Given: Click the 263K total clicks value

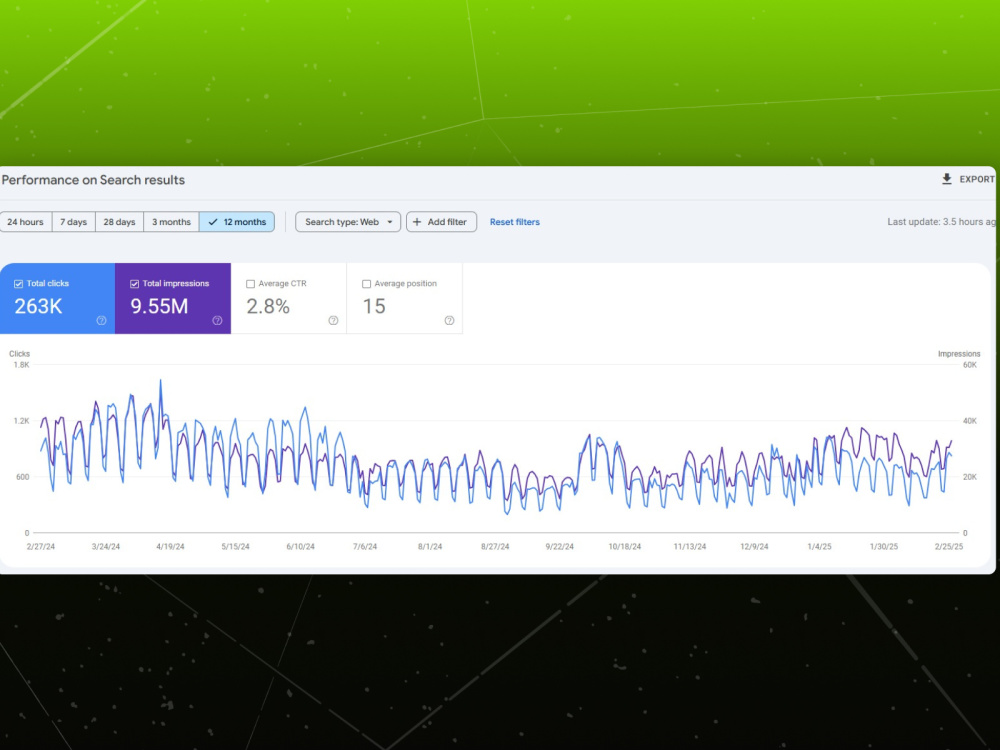Looking at the screenshot, I should point(38,307).
